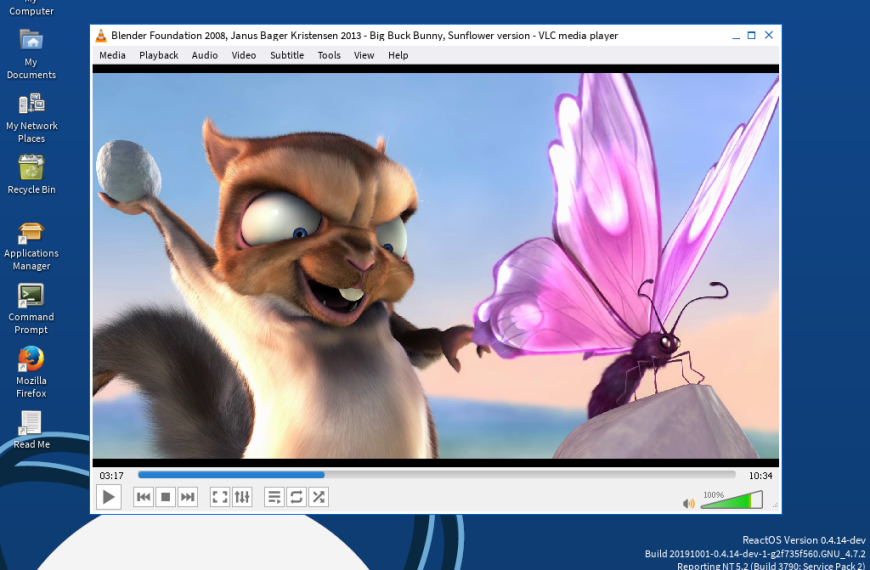Viewport: 870px width, 570px height.
Task: Jump to previous media track
Action: 143,497
